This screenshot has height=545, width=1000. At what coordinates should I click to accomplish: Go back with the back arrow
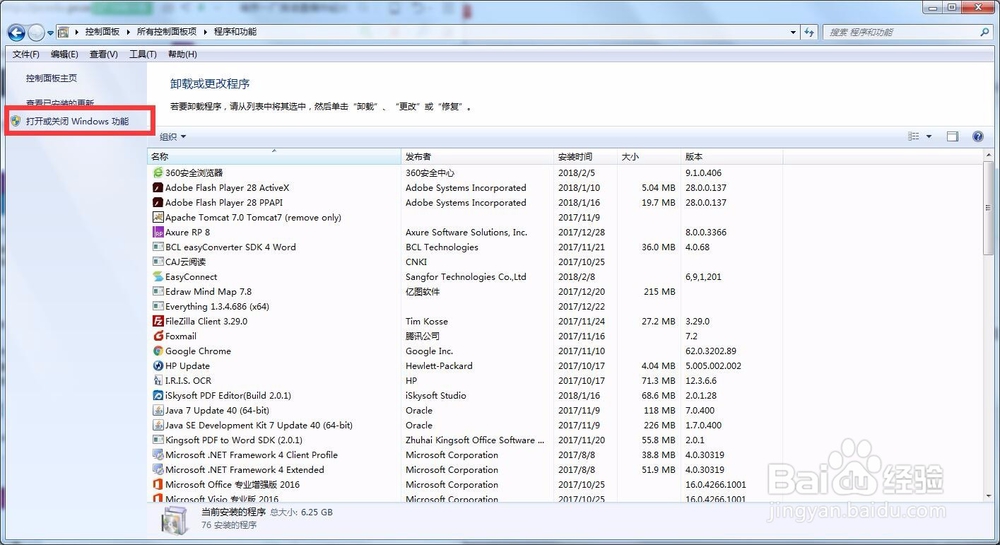tap(17, 32)
